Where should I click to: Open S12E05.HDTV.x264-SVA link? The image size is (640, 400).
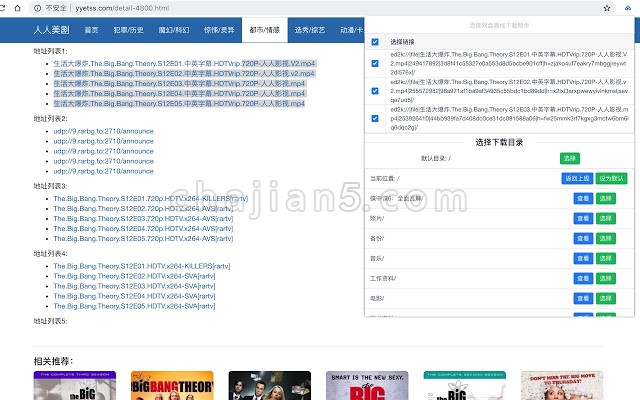pyautogui.click(x=134, y=306)
